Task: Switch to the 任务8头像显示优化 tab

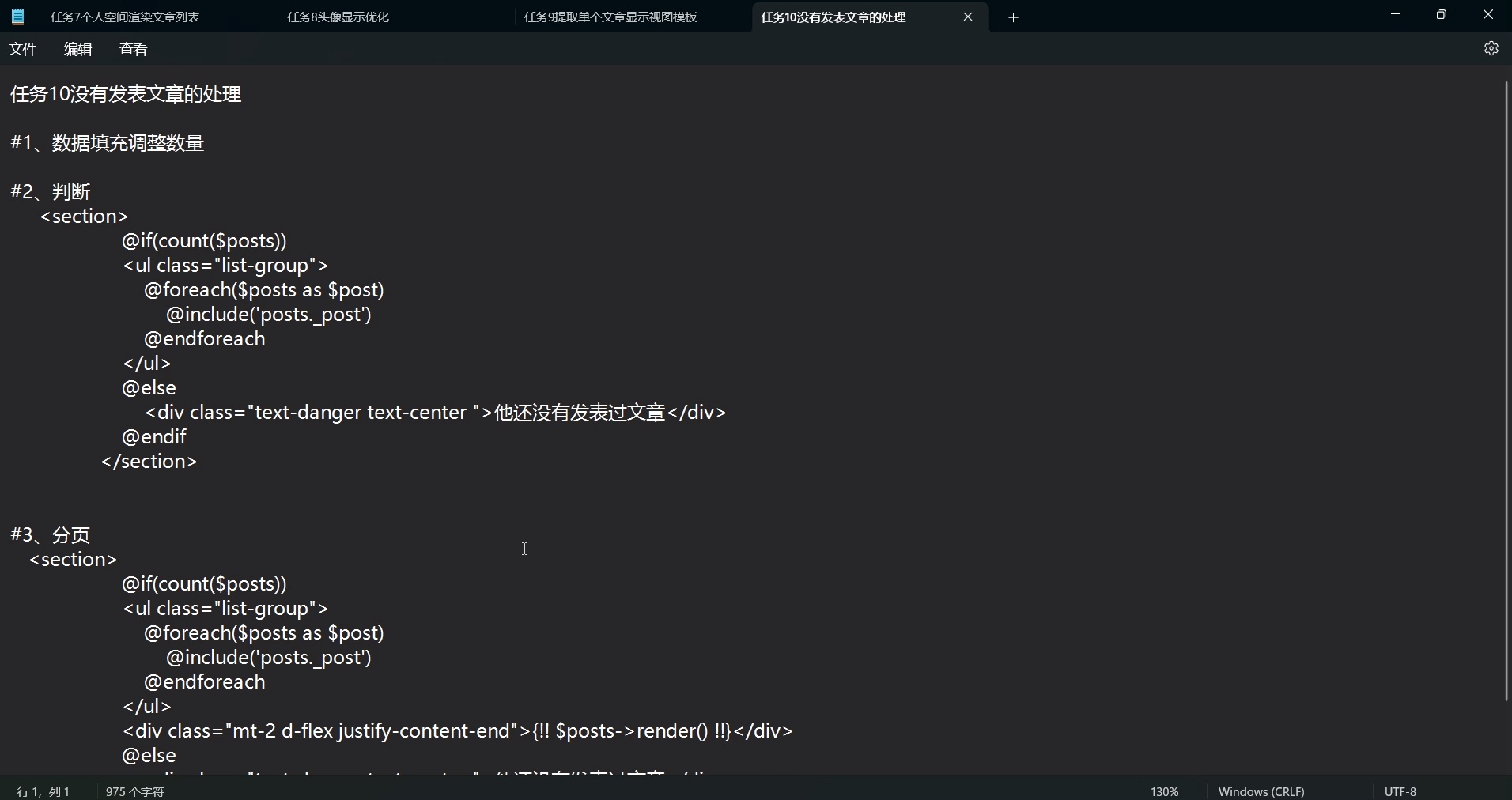Action: point(338,17)
